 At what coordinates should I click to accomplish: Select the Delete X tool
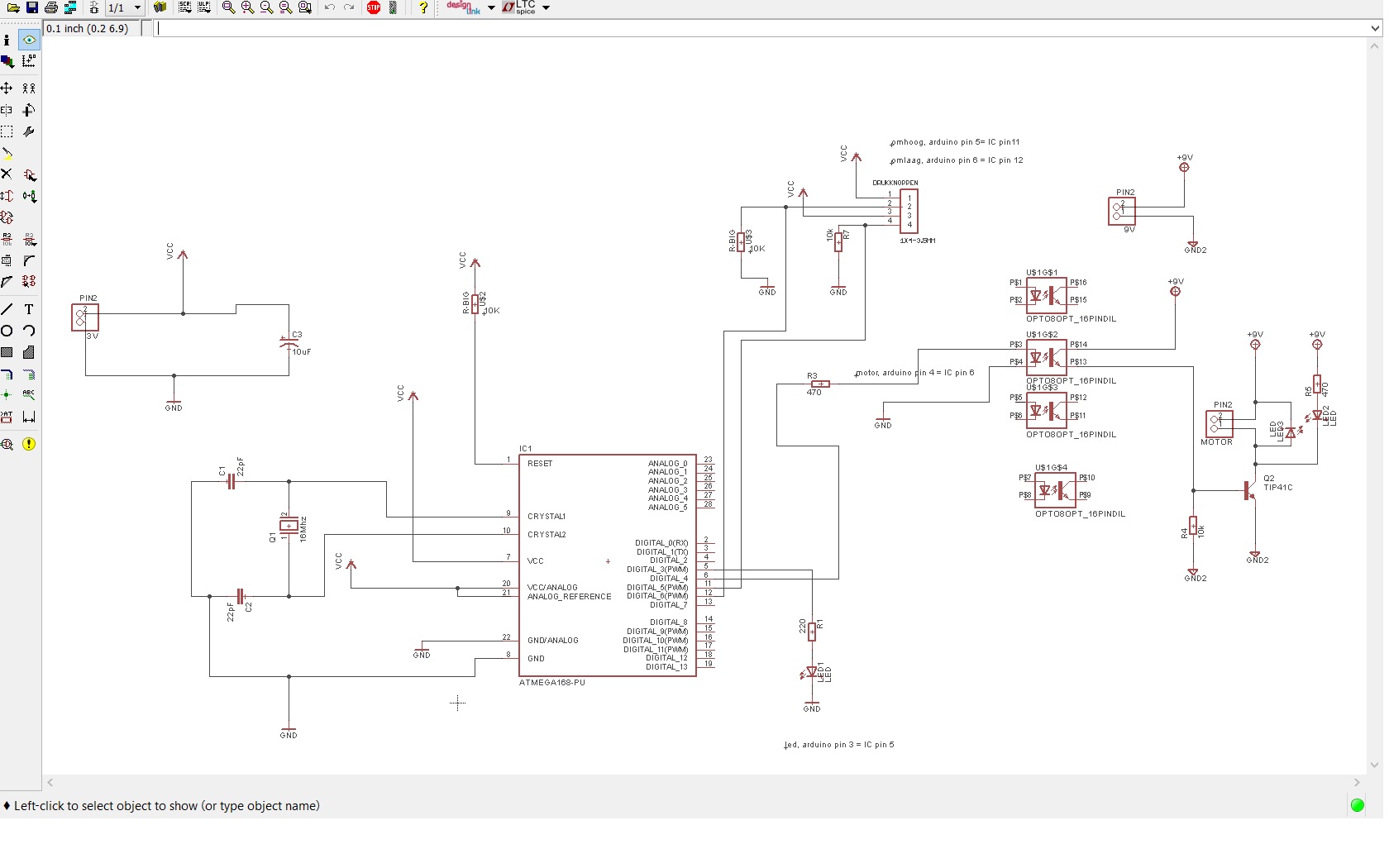tap(7, 174)
